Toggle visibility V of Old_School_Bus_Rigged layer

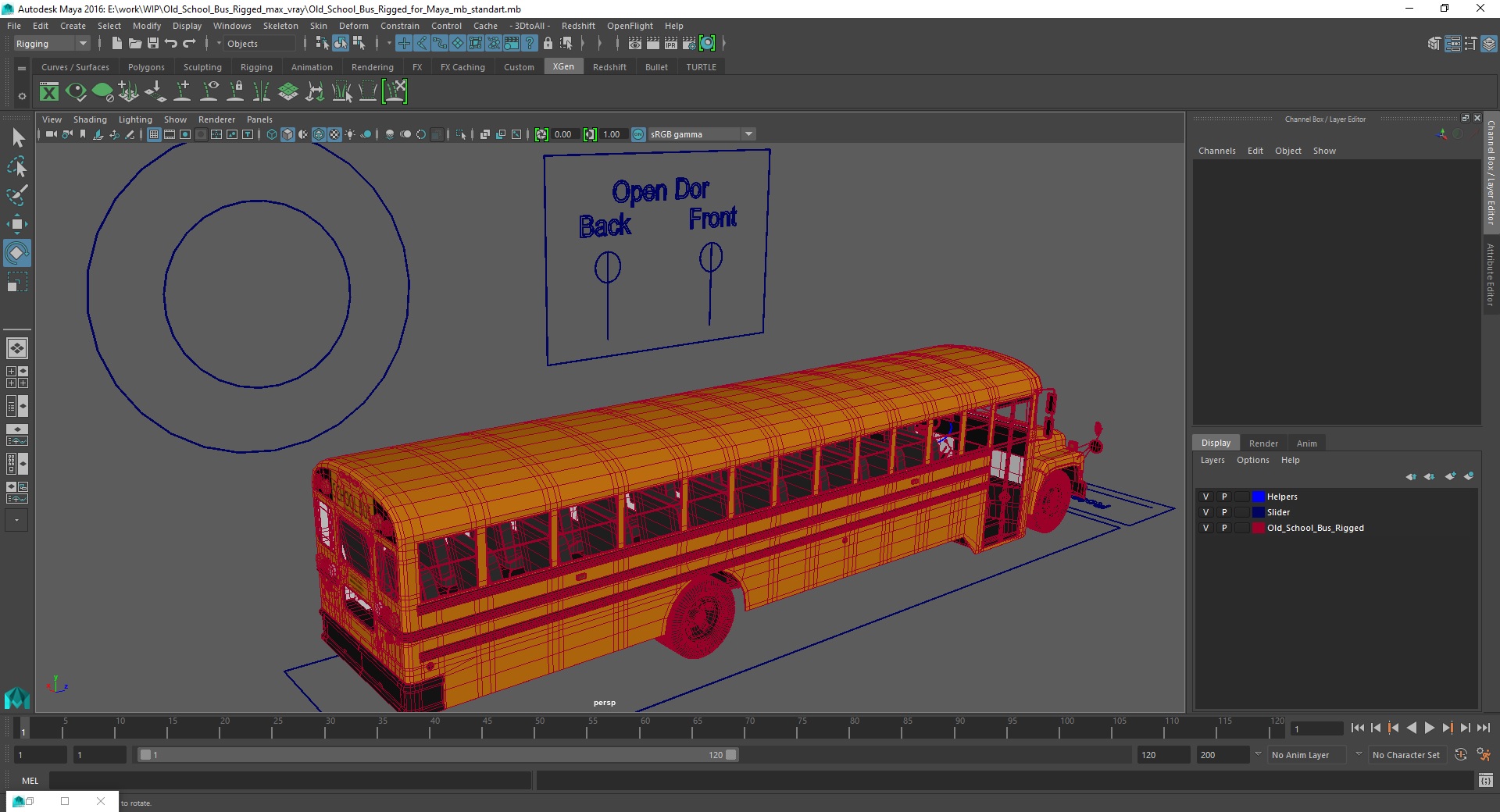click(1205, 528)
